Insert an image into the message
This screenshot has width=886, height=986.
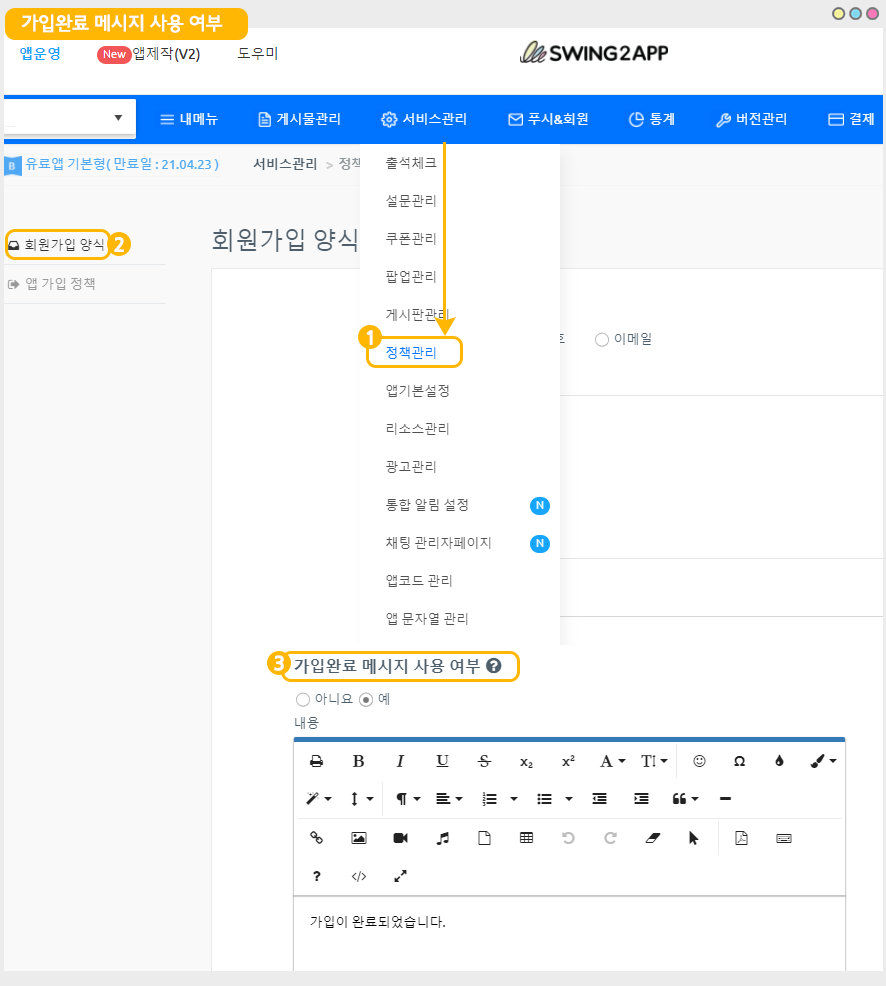point(359,838)
